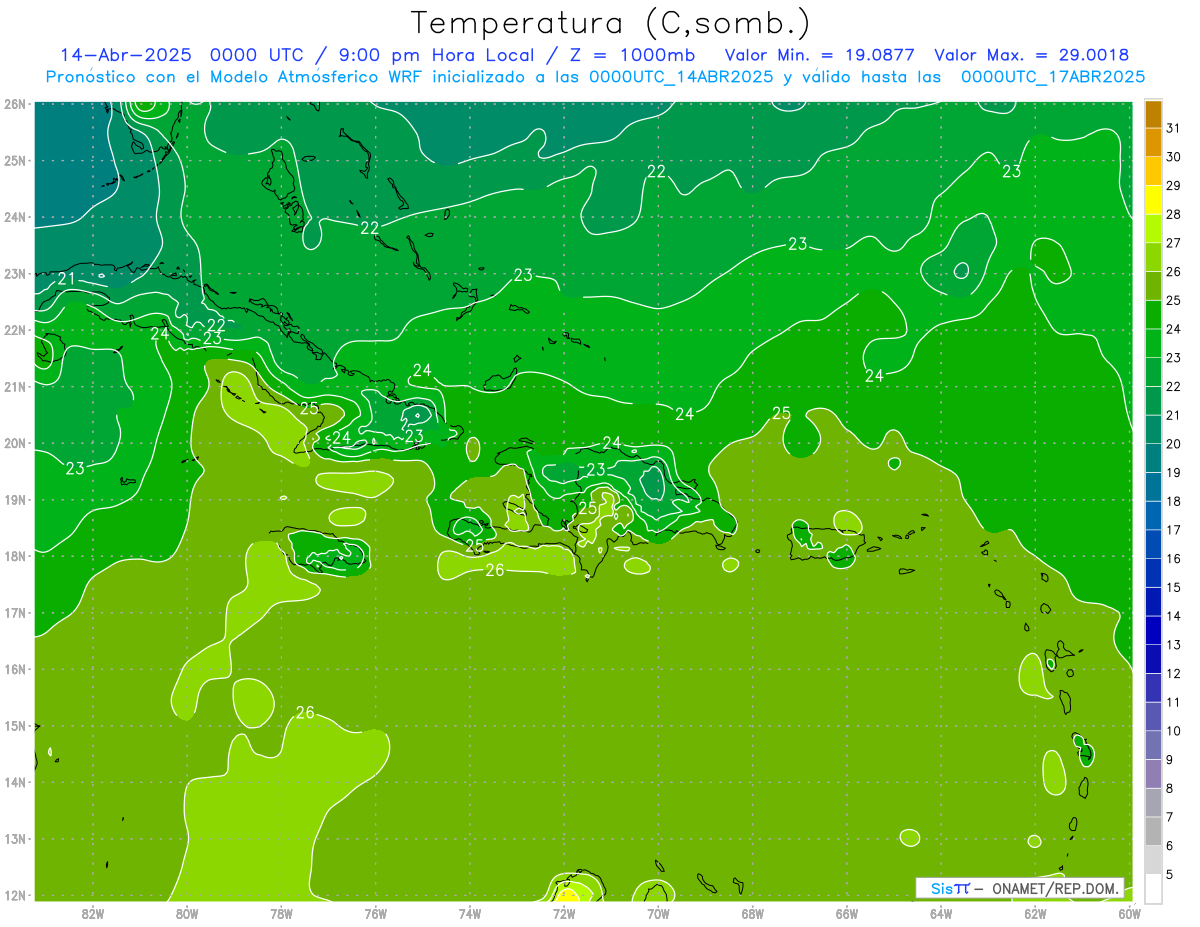
Task: Click the '80W' longitude axis label
Action: (187, 913)
